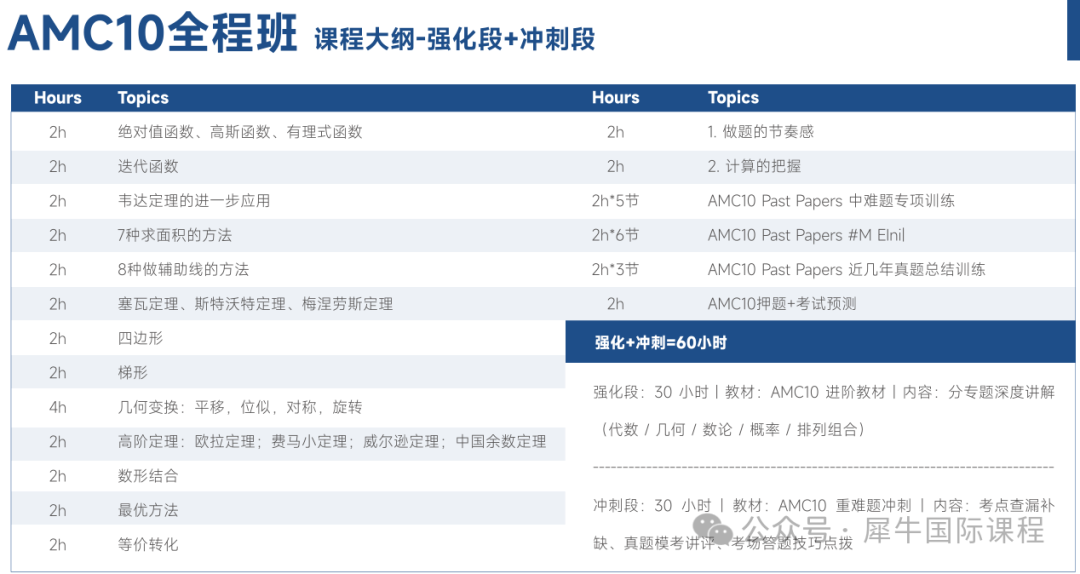Select the "7种求面积的方法" topic
This screenshot has width=1080, height=574.
pos(174,235)
